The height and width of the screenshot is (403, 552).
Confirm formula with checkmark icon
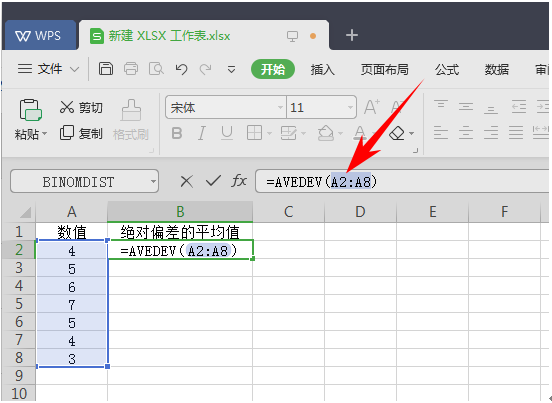point(213,181)
